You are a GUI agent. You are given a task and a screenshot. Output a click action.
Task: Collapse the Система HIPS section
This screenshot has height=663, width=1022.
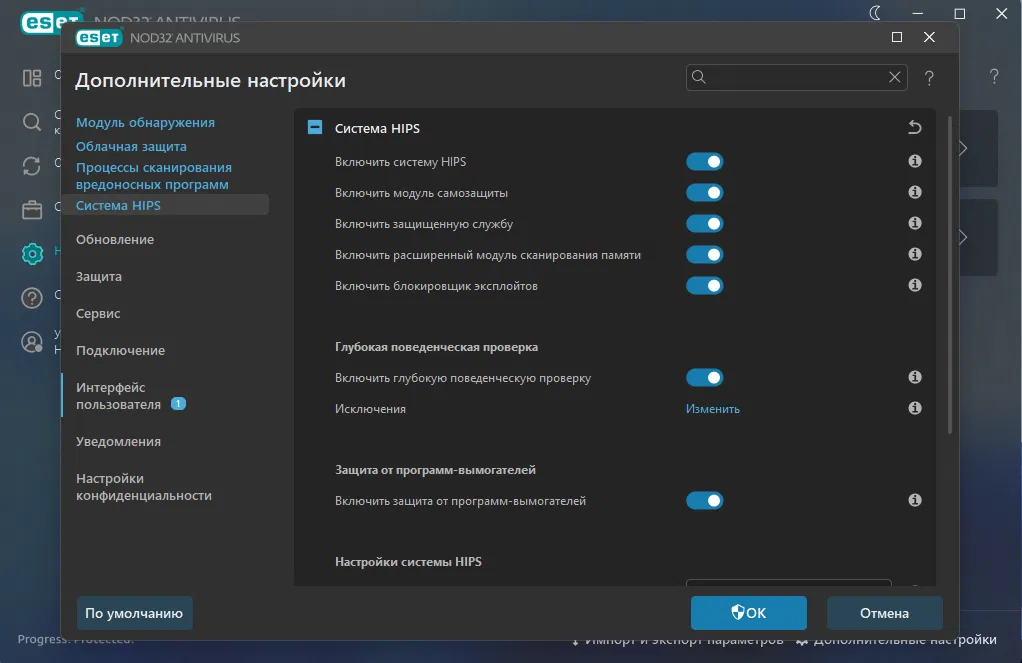click(315, 127)
